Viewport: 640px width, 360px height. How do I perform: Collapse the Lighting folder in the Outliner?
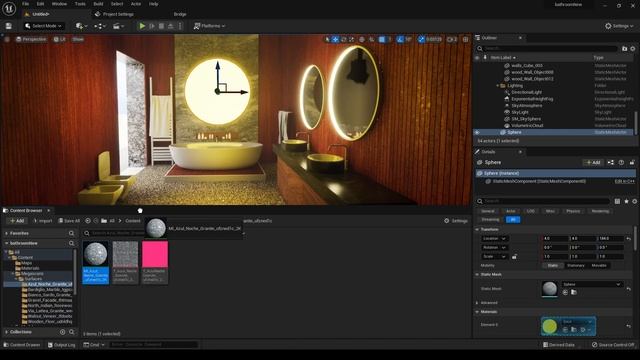[x=498, y=86]
